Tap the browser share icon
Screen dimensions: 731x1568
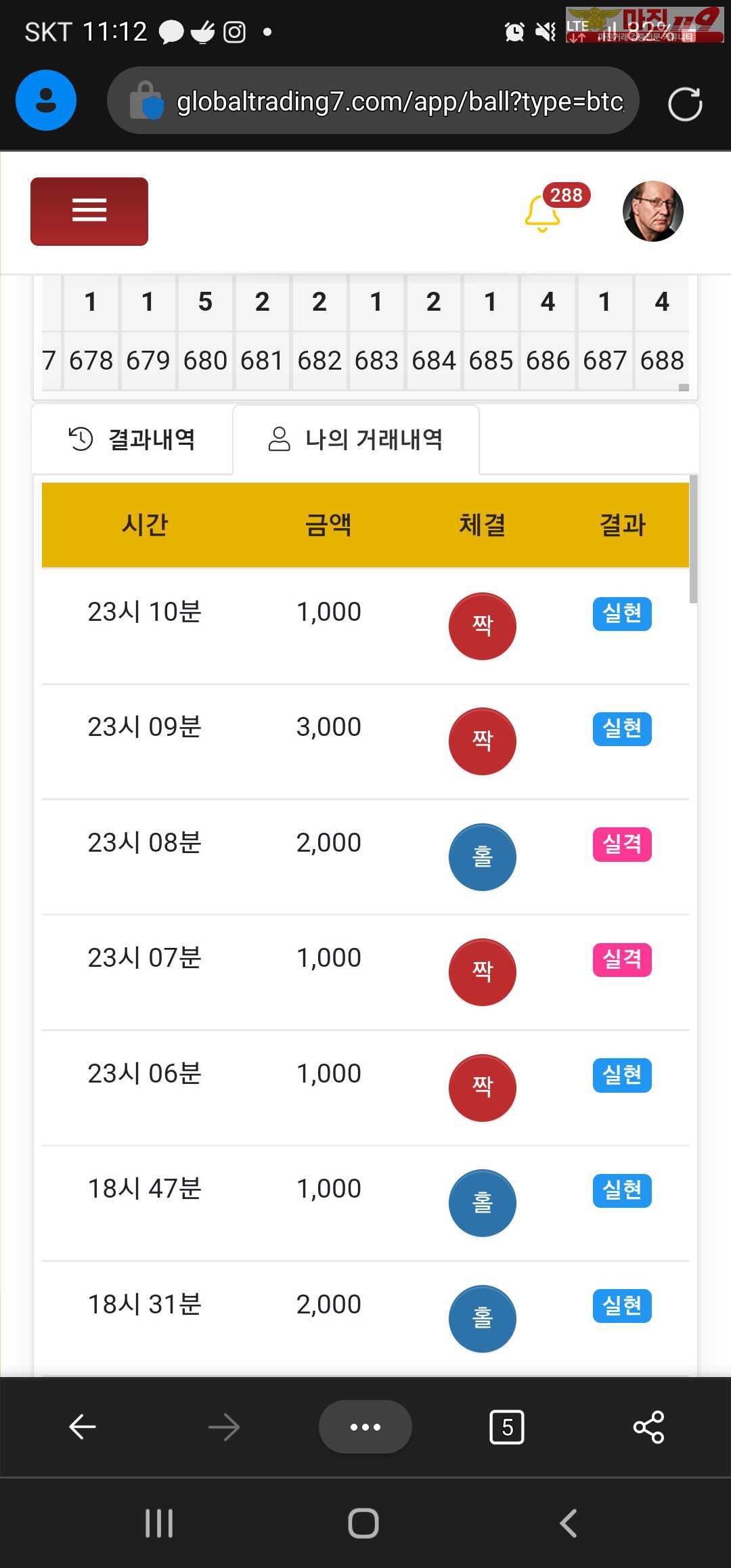pyautogui.click(x=648, y=1427)
